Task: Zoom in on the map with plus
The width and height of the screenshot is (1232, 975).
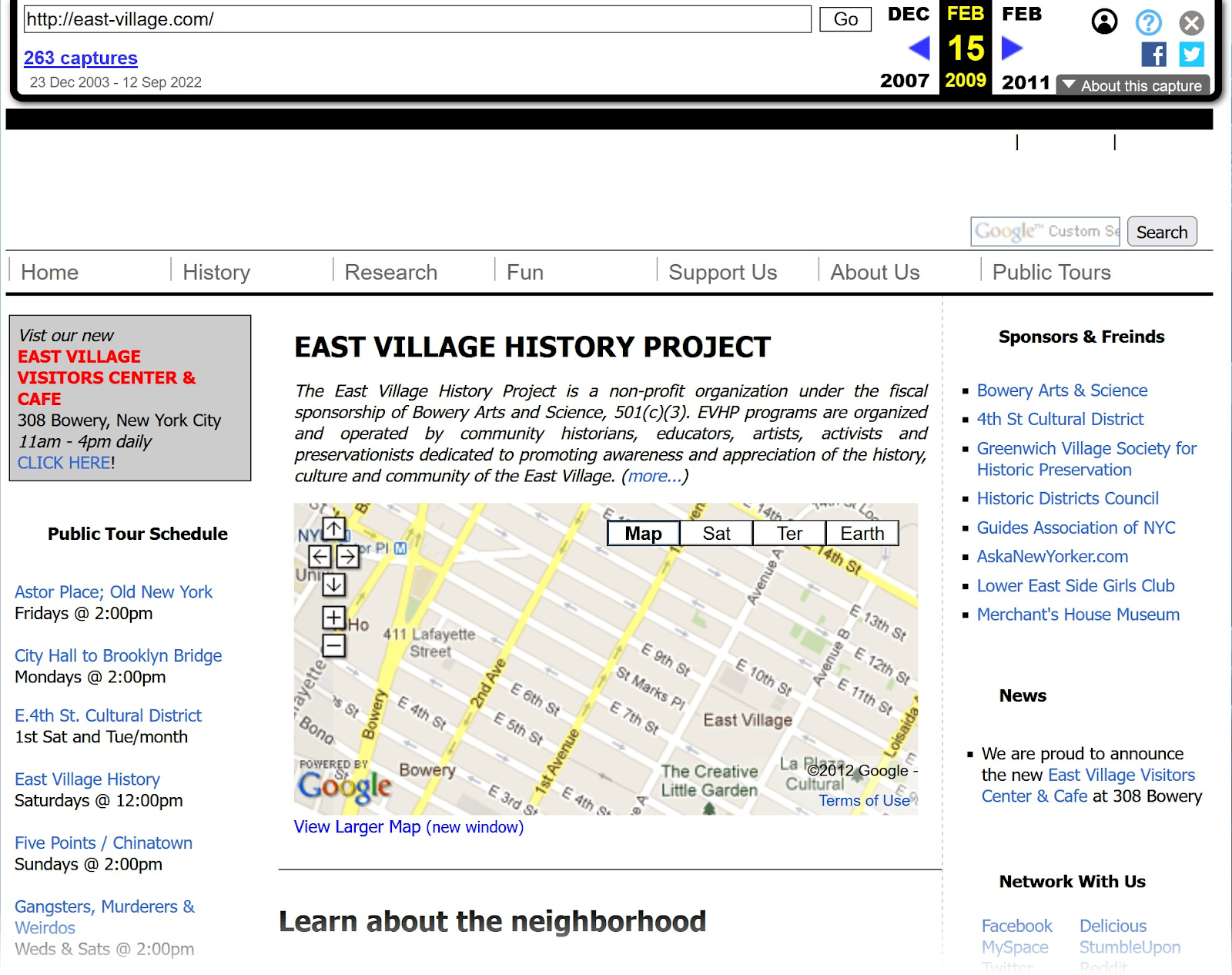Action: 333,618
